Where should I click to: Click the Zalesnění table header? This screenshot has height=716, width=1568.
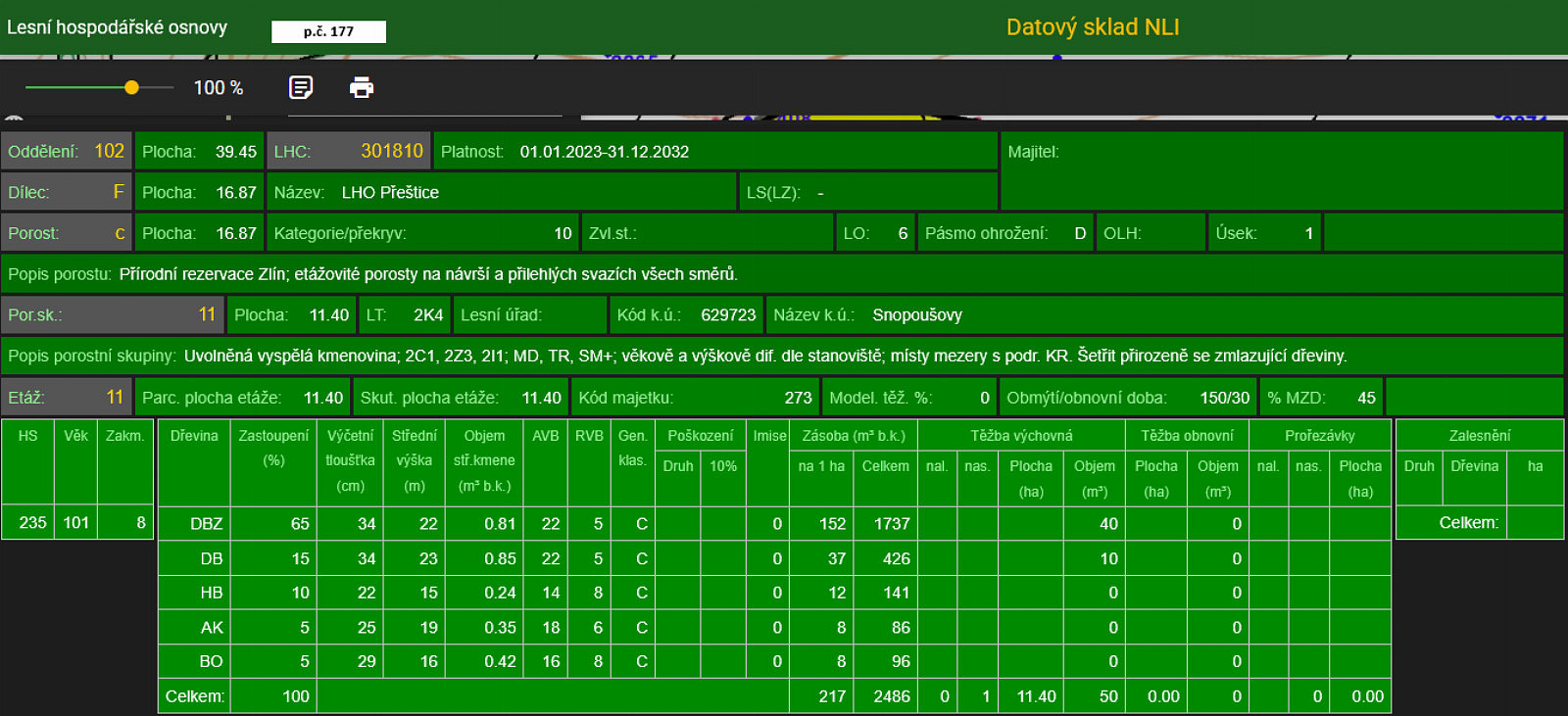coord(1479,436)
